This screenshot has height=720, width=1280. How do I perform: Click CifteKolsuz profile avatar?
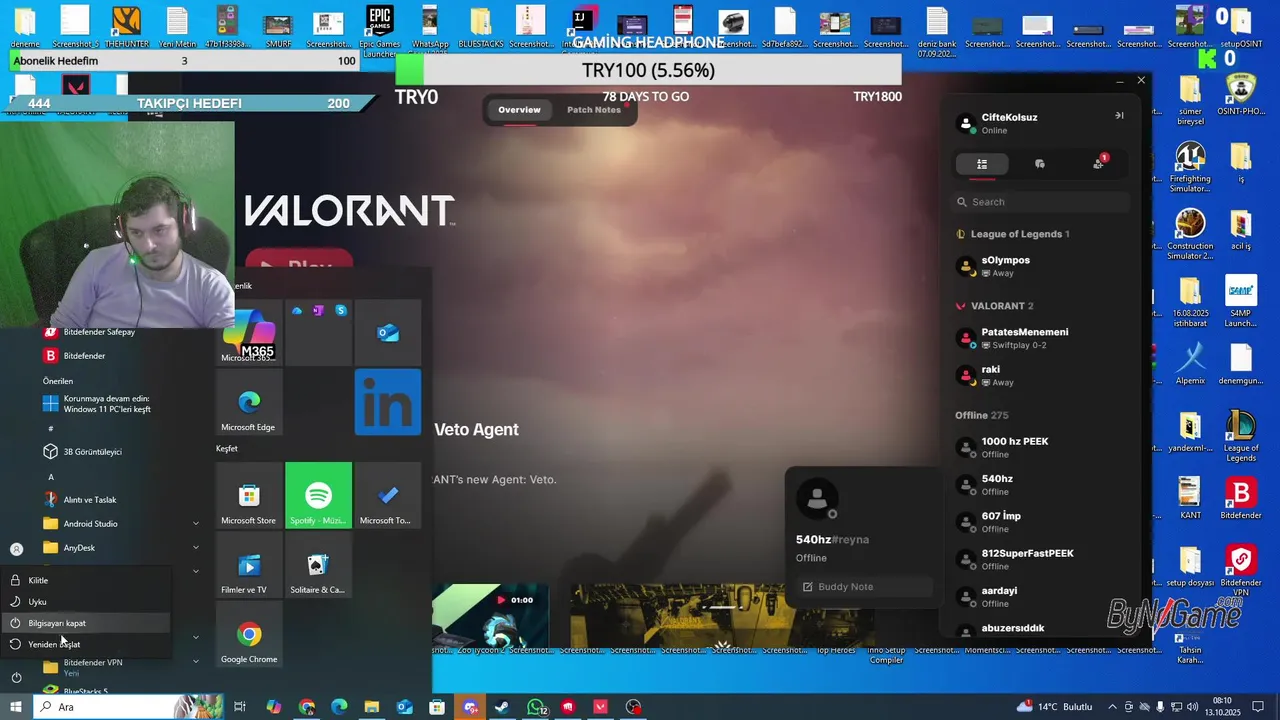(x=966, y=123)
